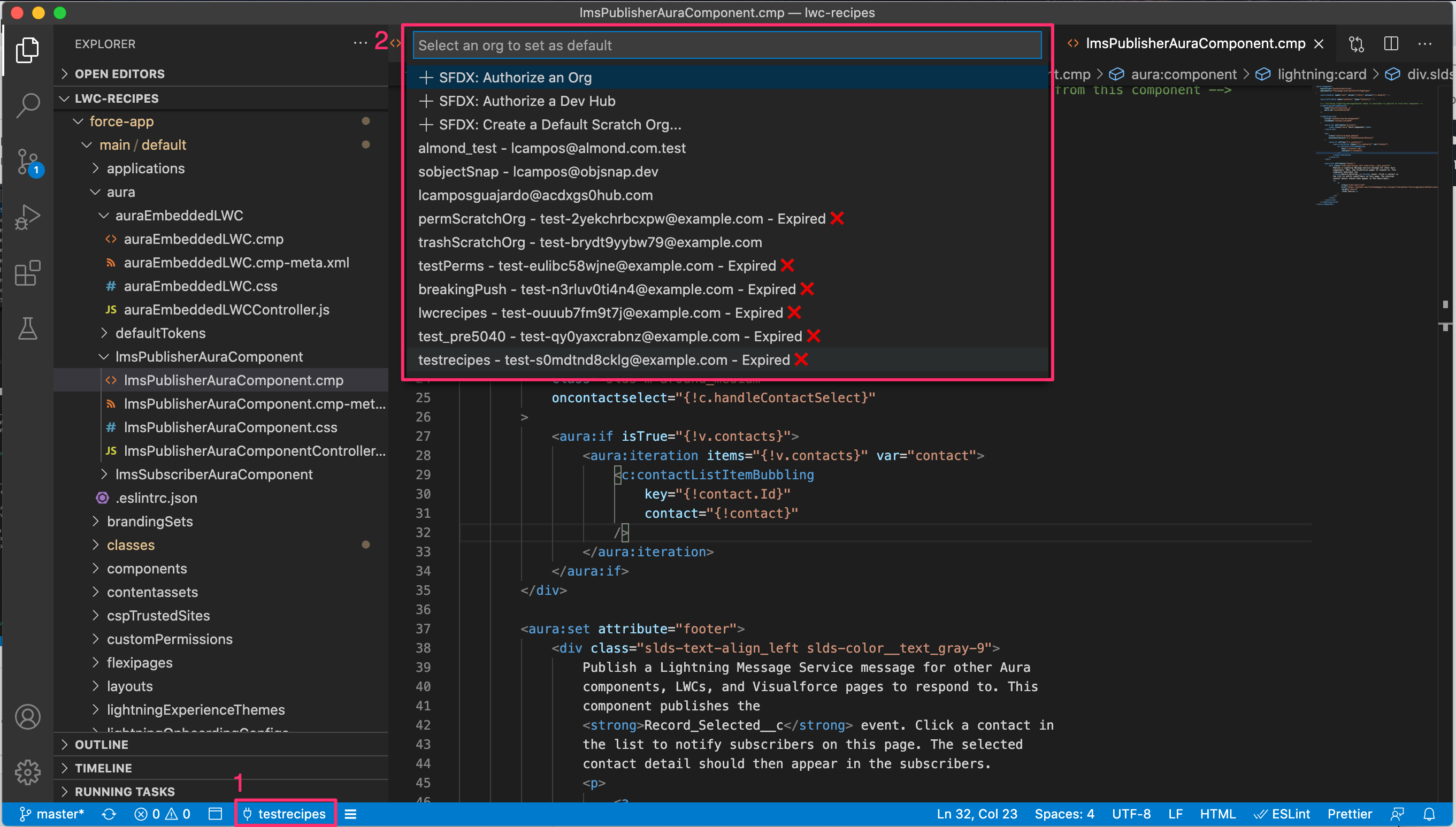
Task: Click the master* branch indicator
Action: point(51,814)
